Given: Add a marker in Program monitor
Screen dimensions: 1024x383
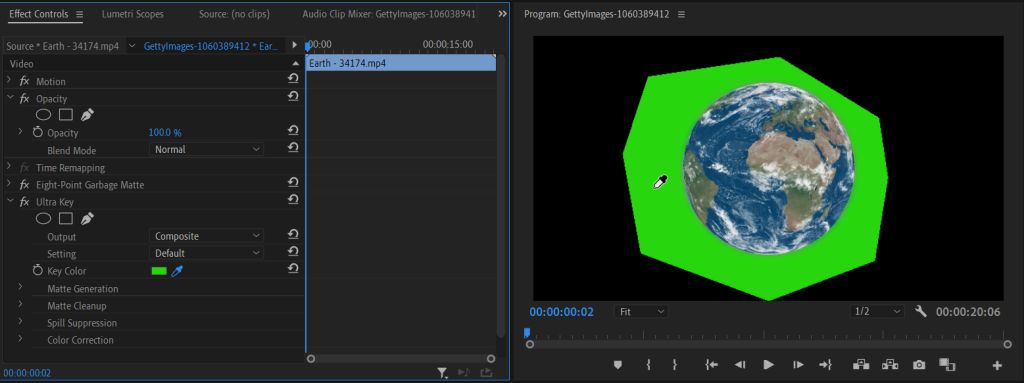Looking at the screenshot, I should tap(618, 365).
